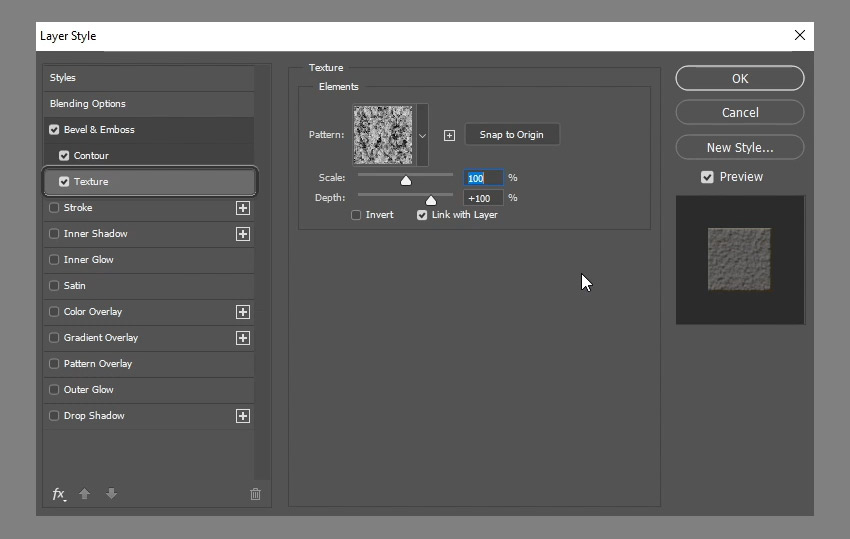Image resolution: width=850 pixels, height=539 pixels.
Task: Click the Scale percentage input field
Action: pyautogui.click(x=483, y=178)
